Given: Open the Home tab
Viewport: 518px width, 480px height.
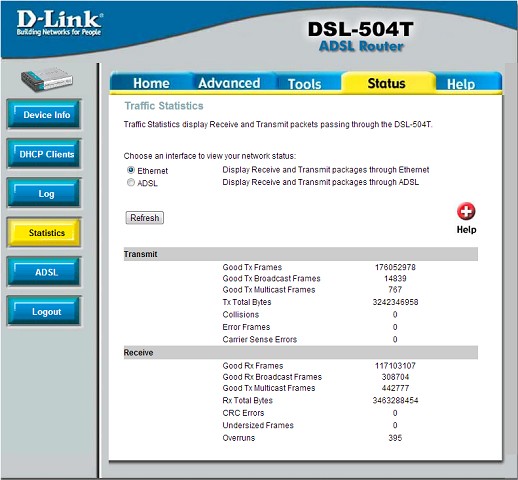Looking at the screenshot, I should [151, 83].
